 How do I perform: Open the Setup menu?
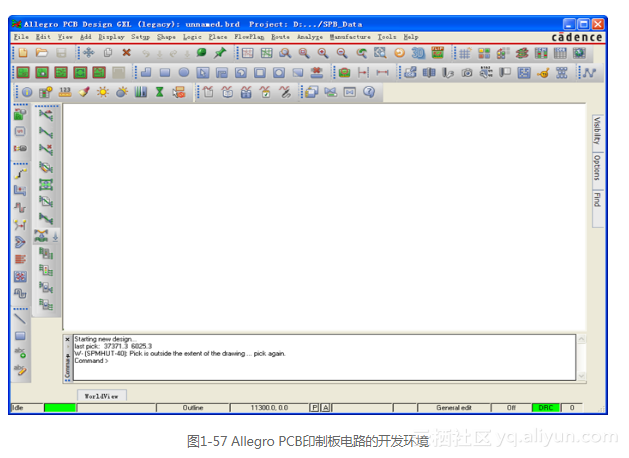(140, 37)
